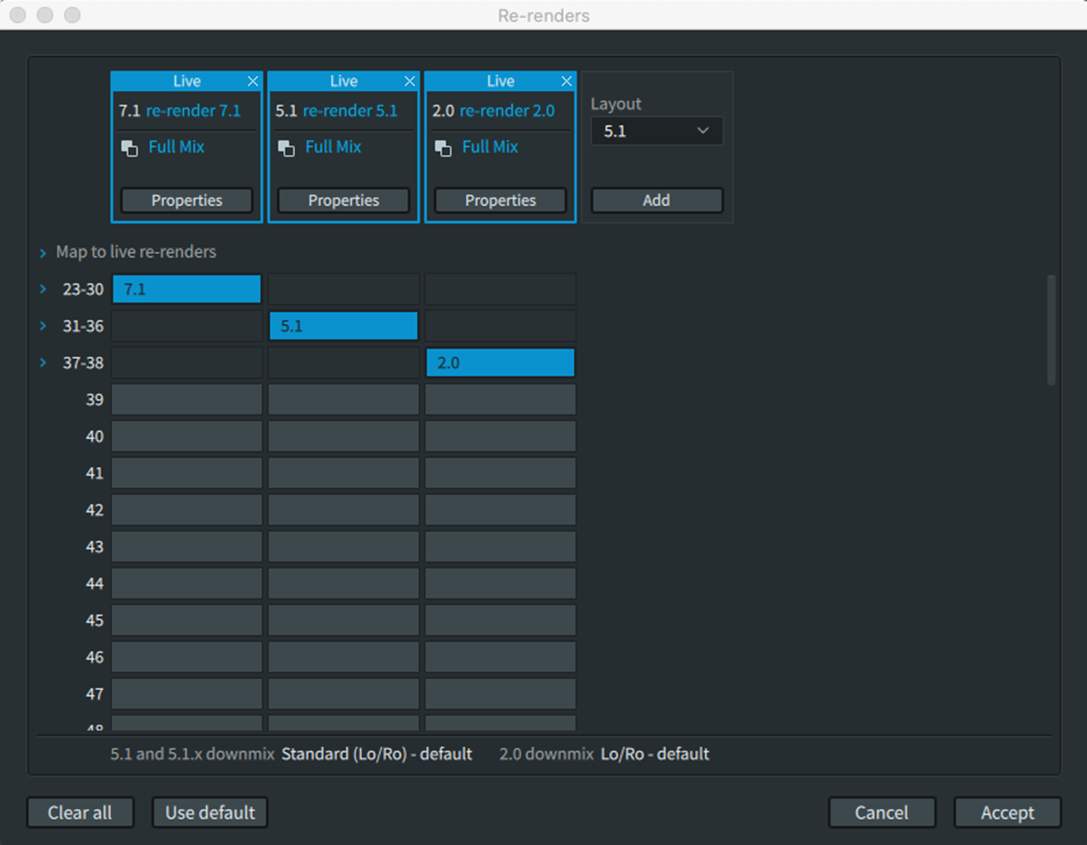
Task: Expand channel row 31-36
Action: pyautogui.click(x=43, y=326)
